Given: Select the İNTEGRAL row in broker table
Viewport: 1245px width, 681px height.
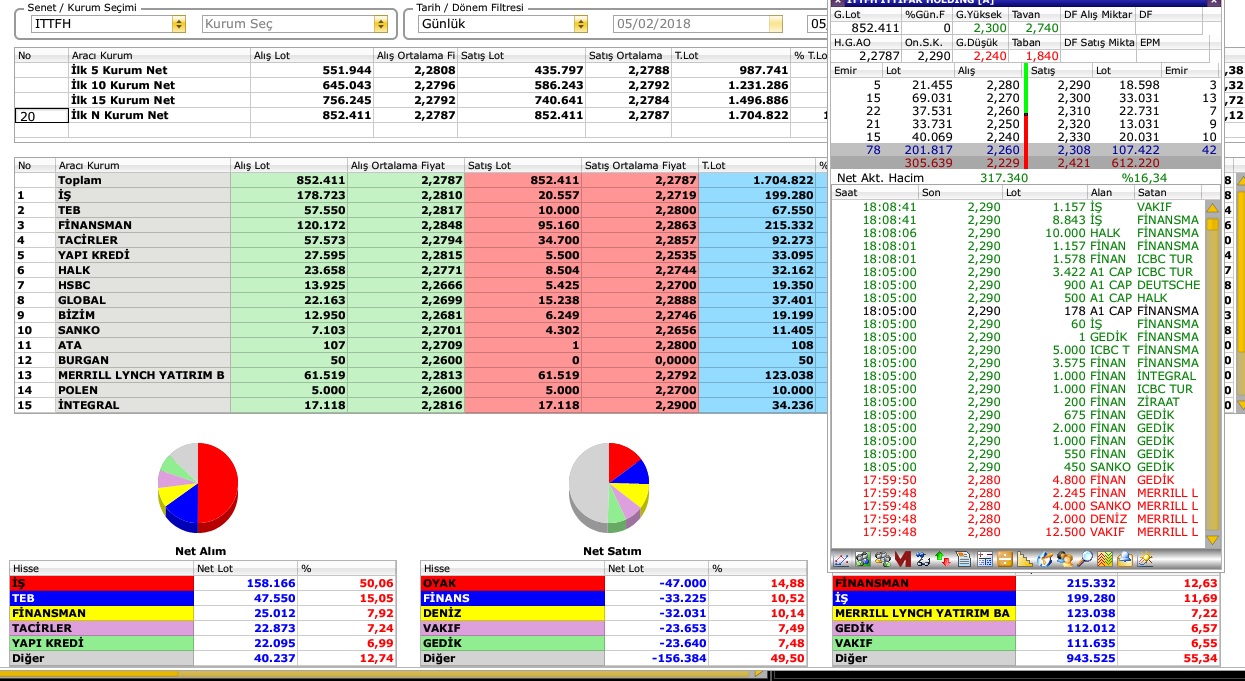Looking at the screenshot, I should click(421, 406).
